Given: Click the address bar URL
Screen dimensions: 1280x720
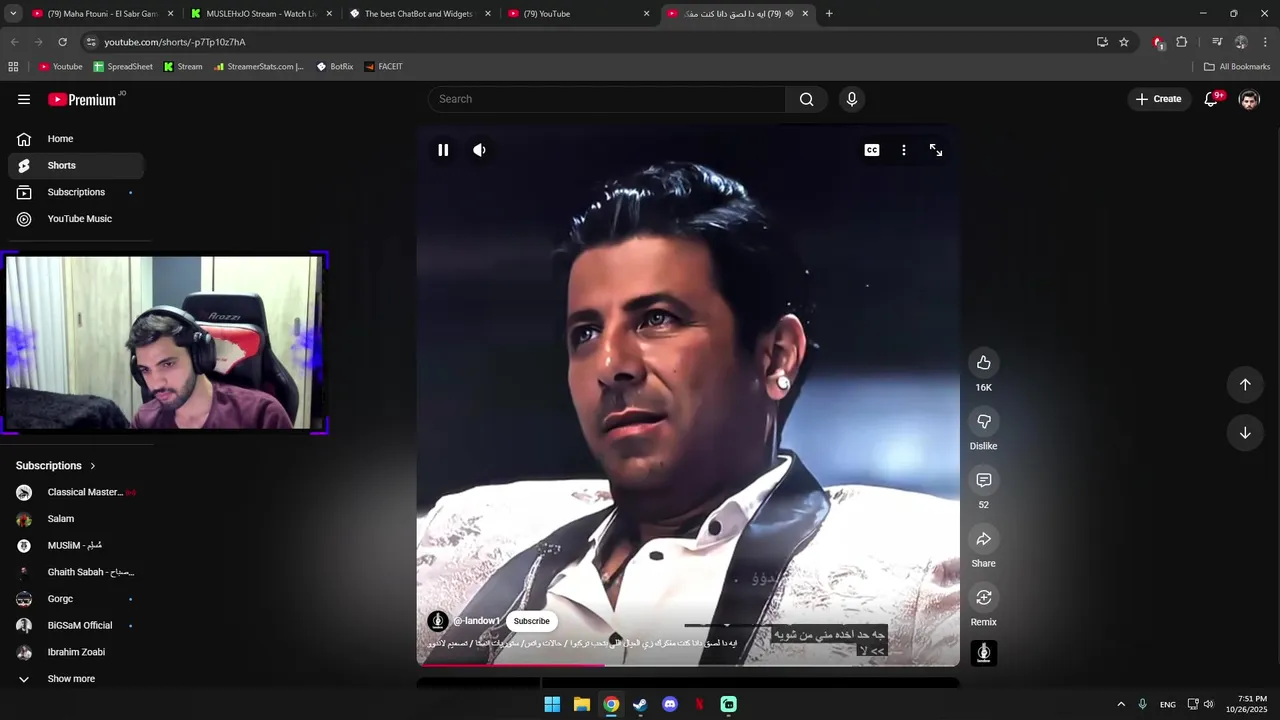Looking at the screenshot, I should pyautogui.click(x=175, y=42).
